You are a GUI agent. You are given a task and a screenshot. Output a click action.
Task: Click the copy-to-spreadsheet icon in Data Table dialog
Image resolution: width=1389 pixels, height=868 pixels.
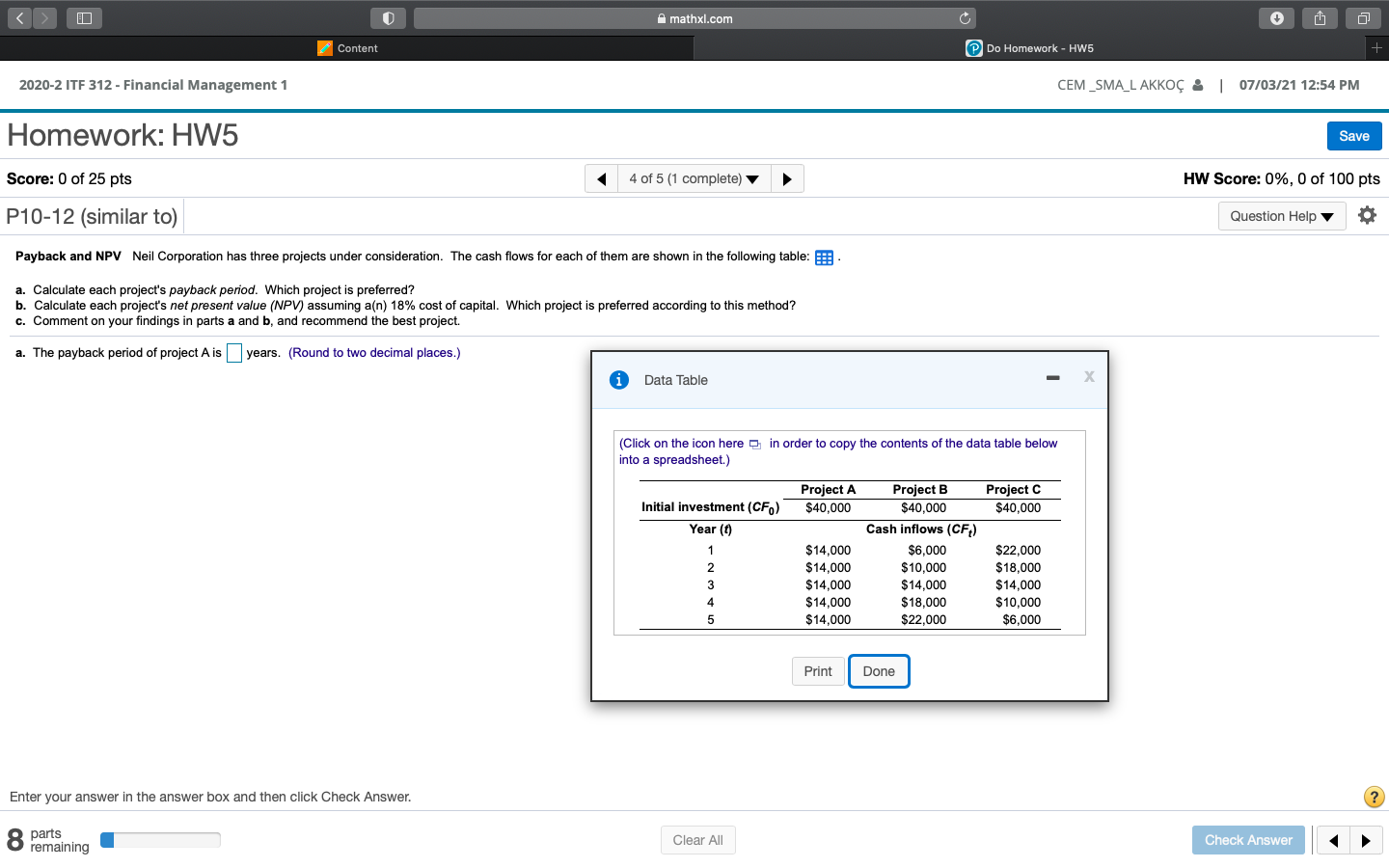click(x=753, y=444)
